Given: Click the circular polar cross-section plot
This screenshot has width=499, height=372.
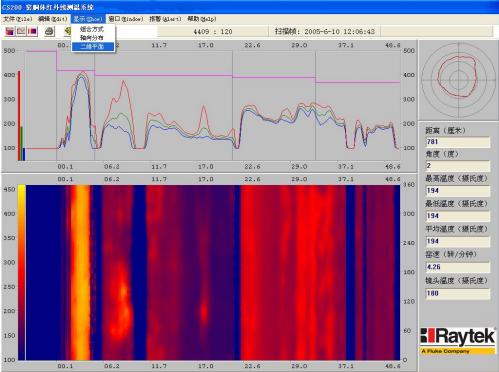Looking at the screenshot, I should click(458, 79).
